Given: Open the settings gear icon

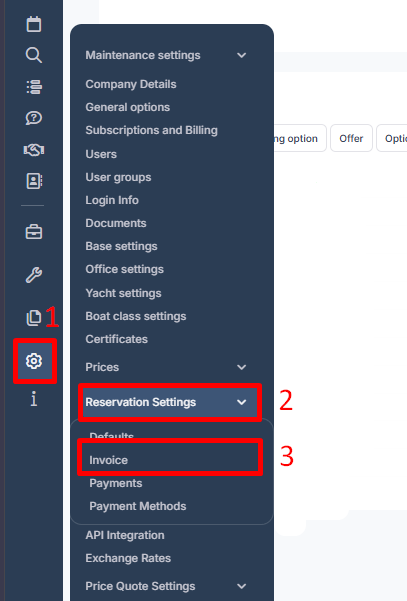Looking at the screenshot, I should click(34, 361).
